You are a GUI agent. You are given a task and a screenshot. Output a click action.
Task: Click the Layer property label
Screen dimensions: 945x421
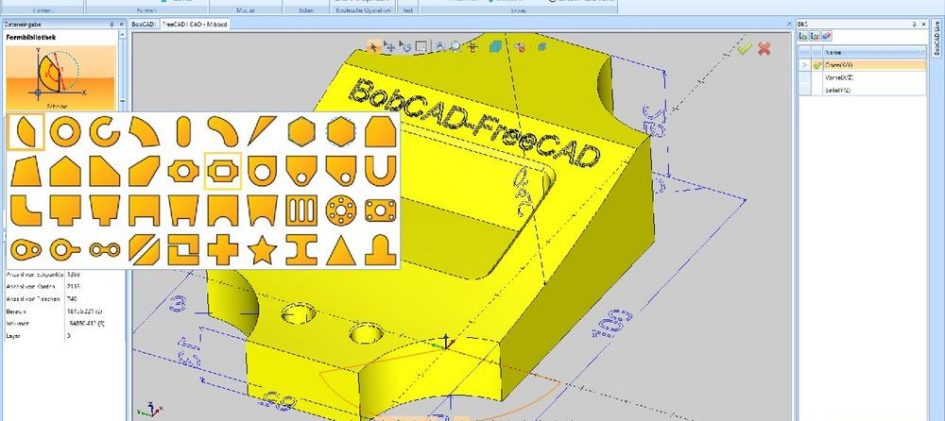(14, 335)
